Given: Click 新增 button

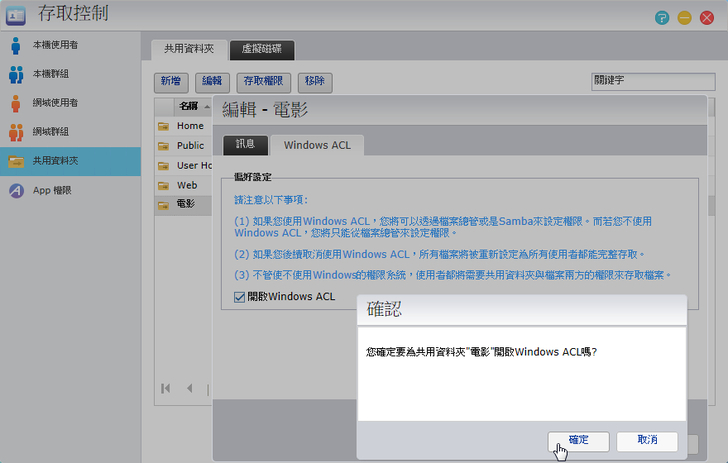Looking at the screenshot, I should (x=171, y=82).
